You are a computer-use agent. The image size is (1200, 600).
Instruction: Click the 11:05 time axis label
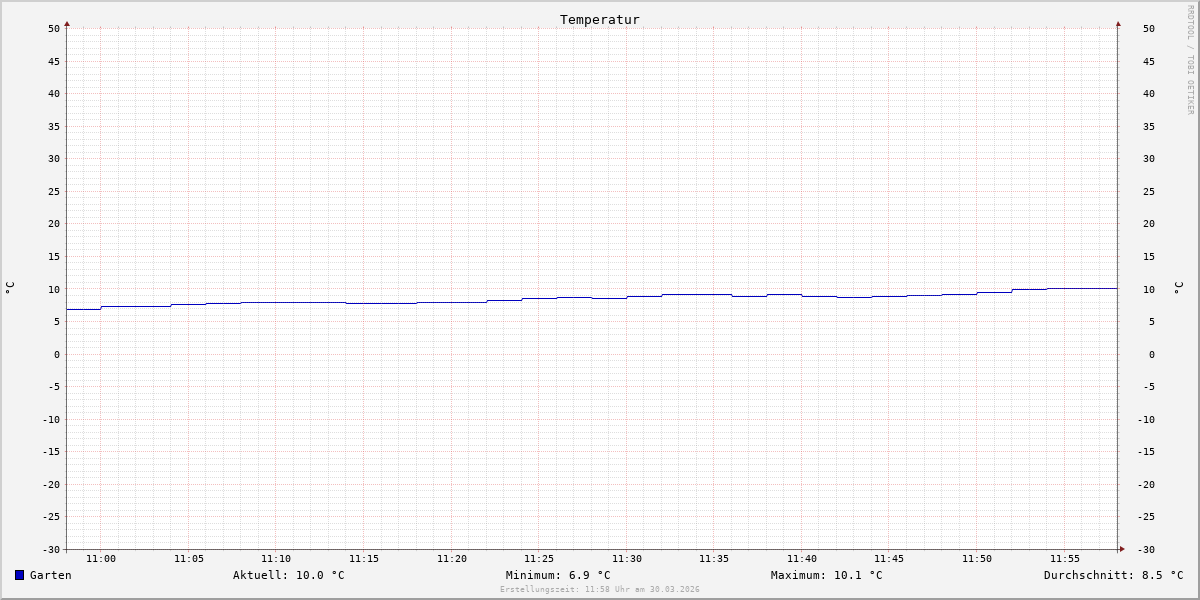pos(189,559)
